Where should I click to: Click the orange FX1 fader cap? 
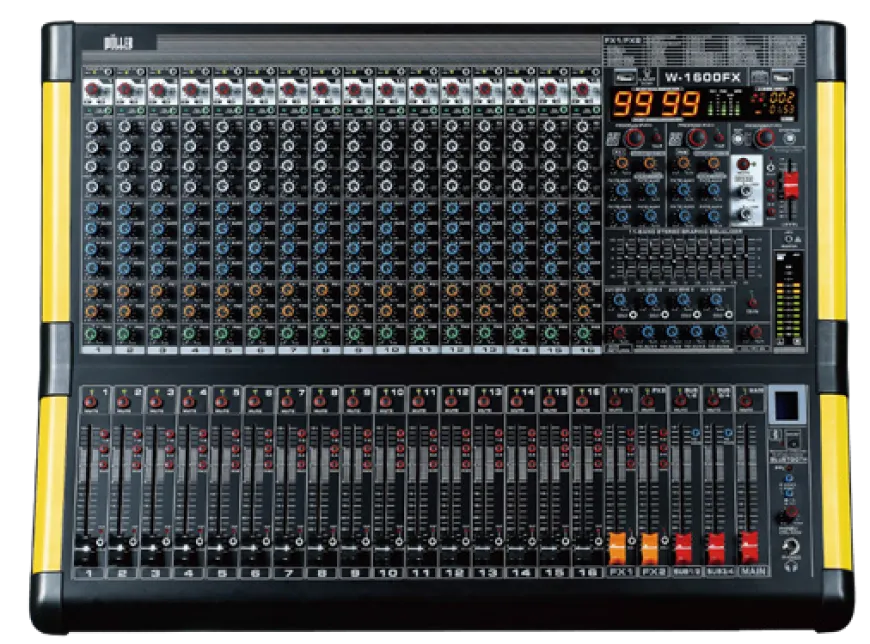pyautogui.click(x=618, y=548)
